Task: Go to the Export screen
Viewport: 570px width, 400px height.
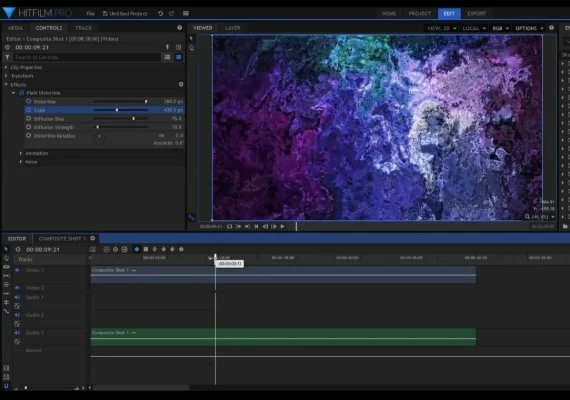Action: 477,13
